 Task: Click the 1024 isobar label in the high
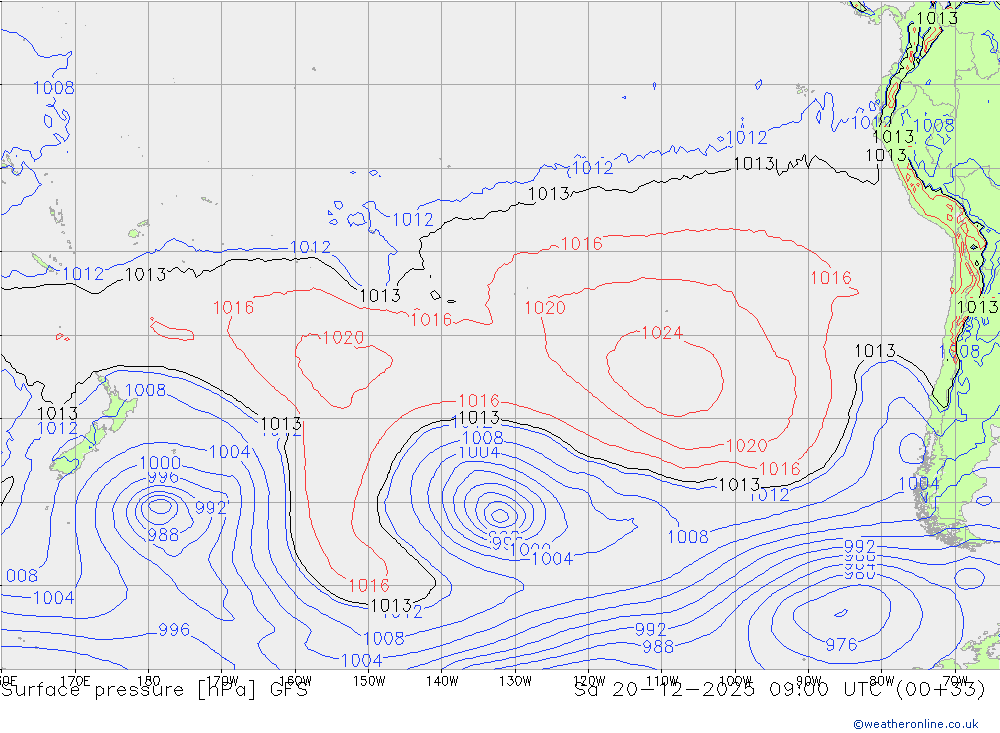pos(662,332)
